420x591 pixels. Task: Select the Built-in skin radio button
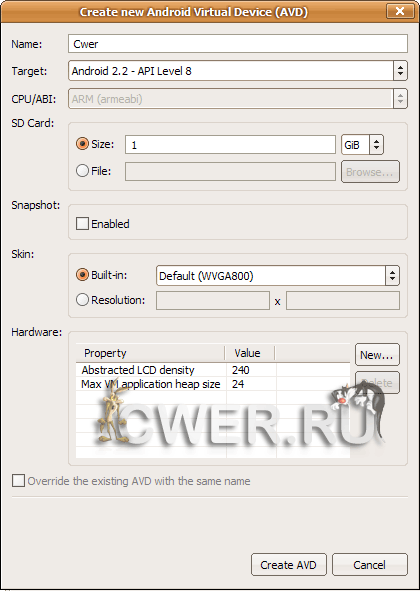pos(82,275)
